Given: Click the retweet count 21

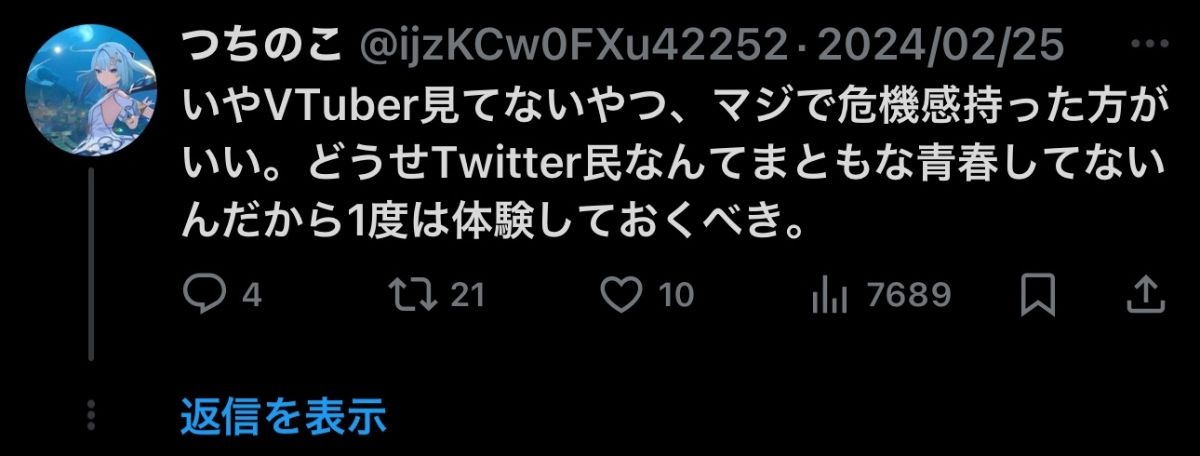Looking at the screenshot, I should [x=467, y=295].
